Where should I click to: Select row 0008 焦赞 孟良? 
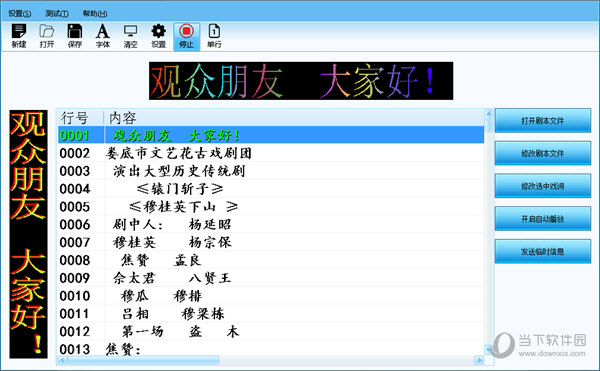tap(271, 260)
